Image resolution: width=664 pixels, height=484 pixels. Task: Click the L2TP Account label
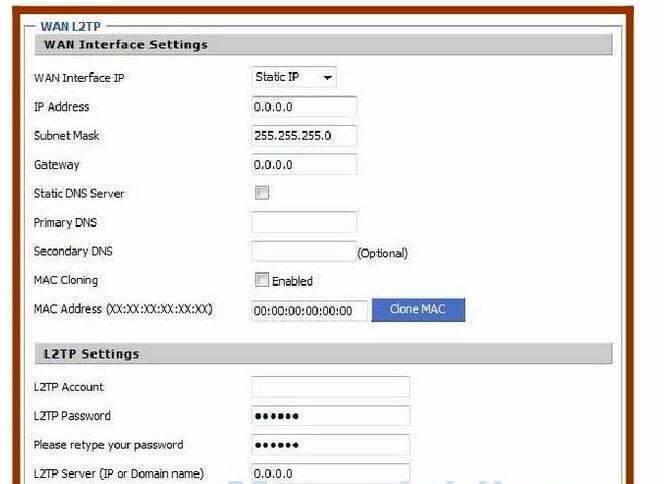coord(69,387)
